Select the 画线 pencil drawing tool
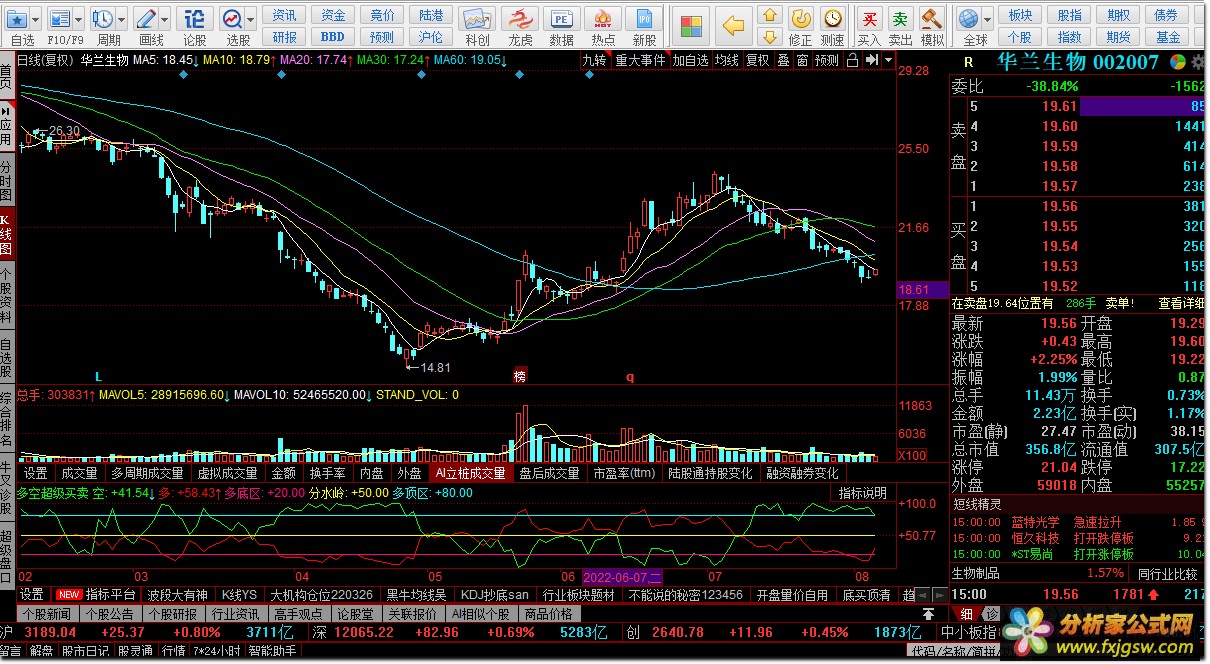Screen dimensions: 1210x664 (146, 19)
